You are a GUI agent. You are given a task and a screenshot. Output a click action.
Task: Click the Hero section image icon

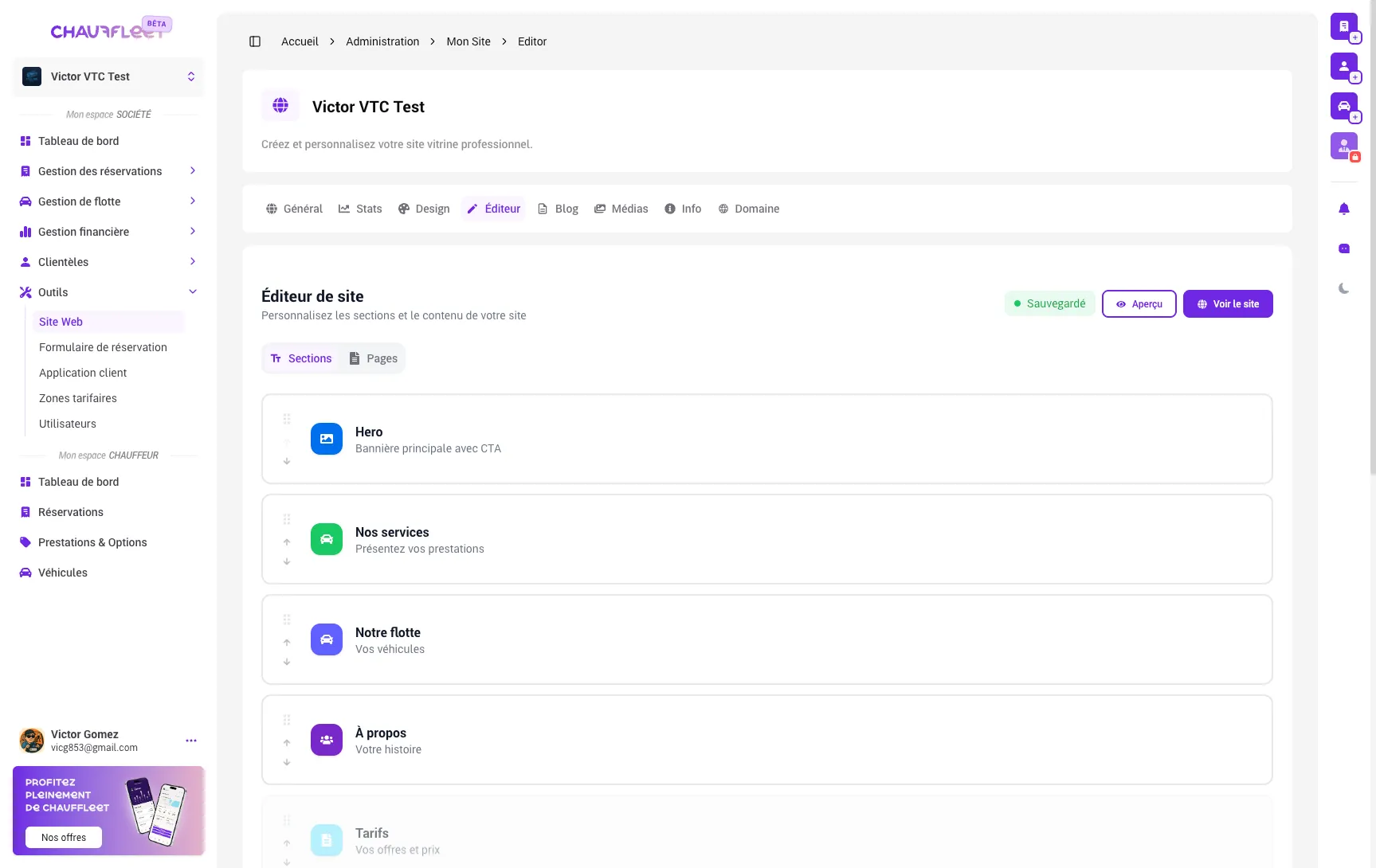point(327,439)
